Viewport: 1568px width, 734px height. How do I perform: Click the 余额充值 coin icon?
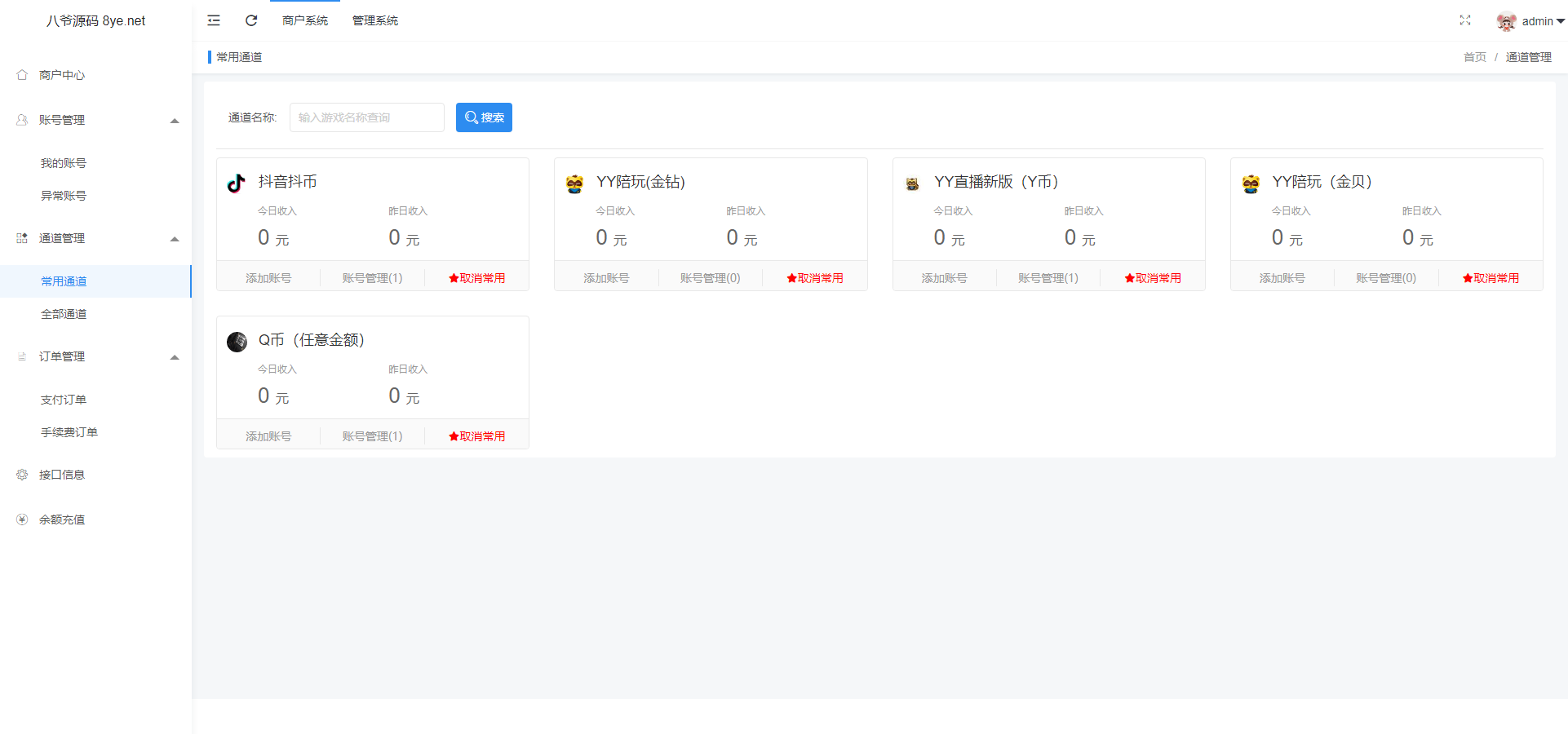click(x=21, y=519)
